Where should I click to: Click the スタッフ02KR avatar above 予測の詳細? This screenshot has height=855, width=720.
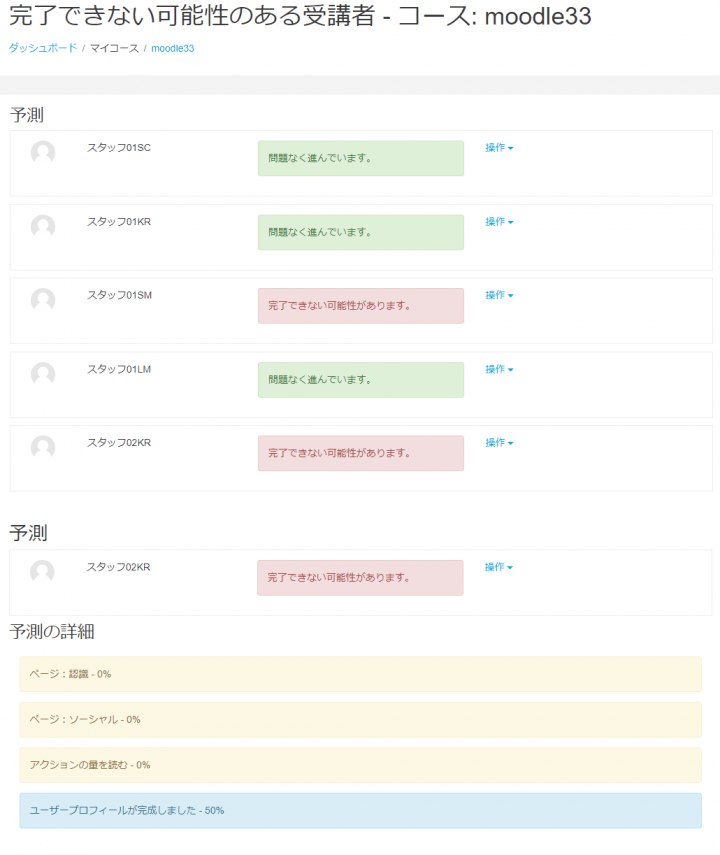pos(42,572)
